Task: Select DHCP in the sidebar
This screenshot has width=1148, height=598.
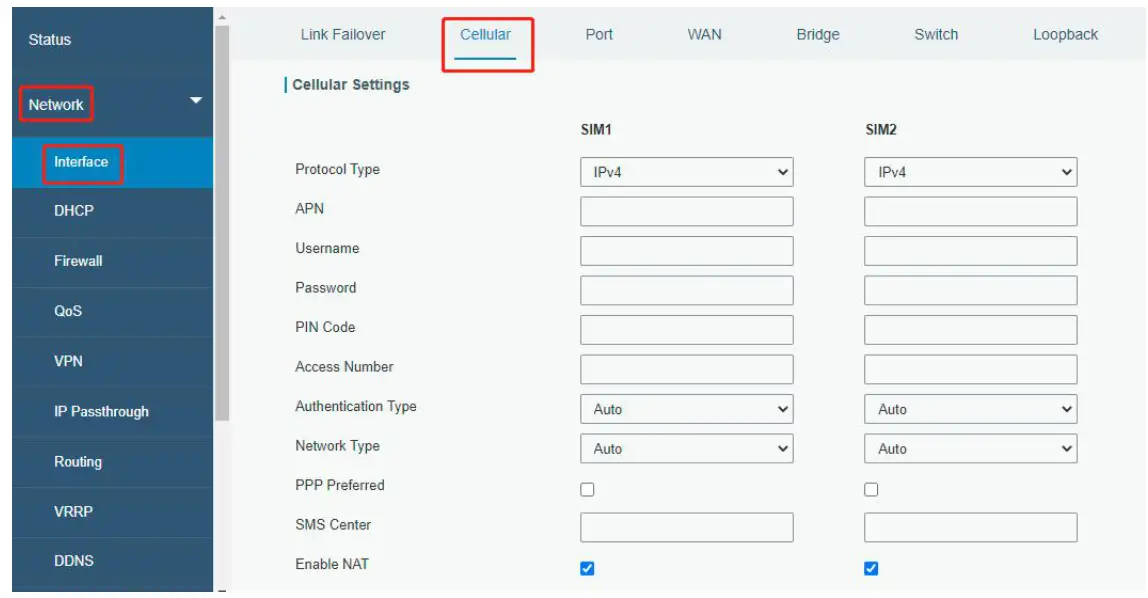Action: coord(74,211)
